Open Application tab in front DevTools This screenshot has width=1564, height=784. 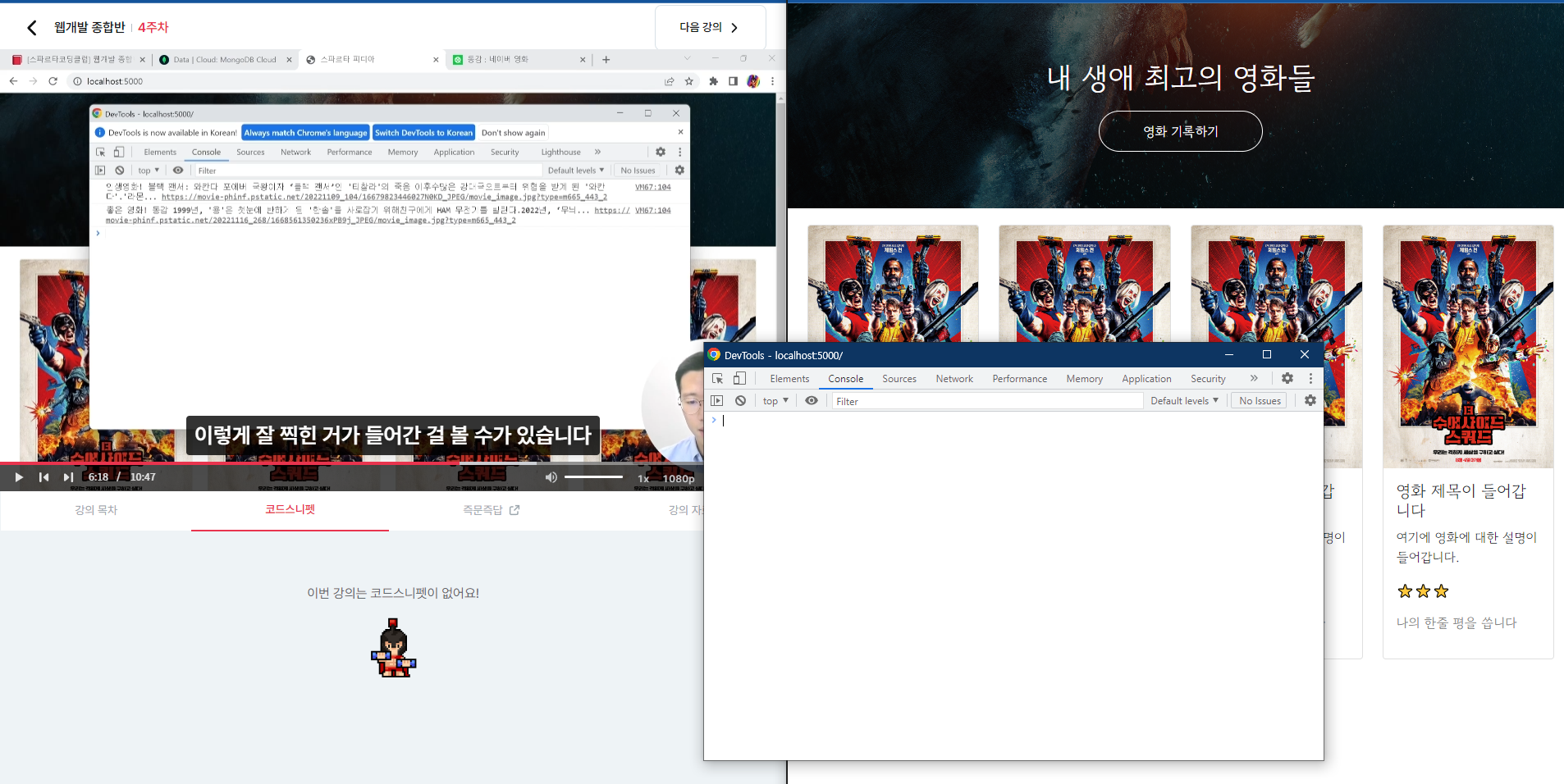1146,379
